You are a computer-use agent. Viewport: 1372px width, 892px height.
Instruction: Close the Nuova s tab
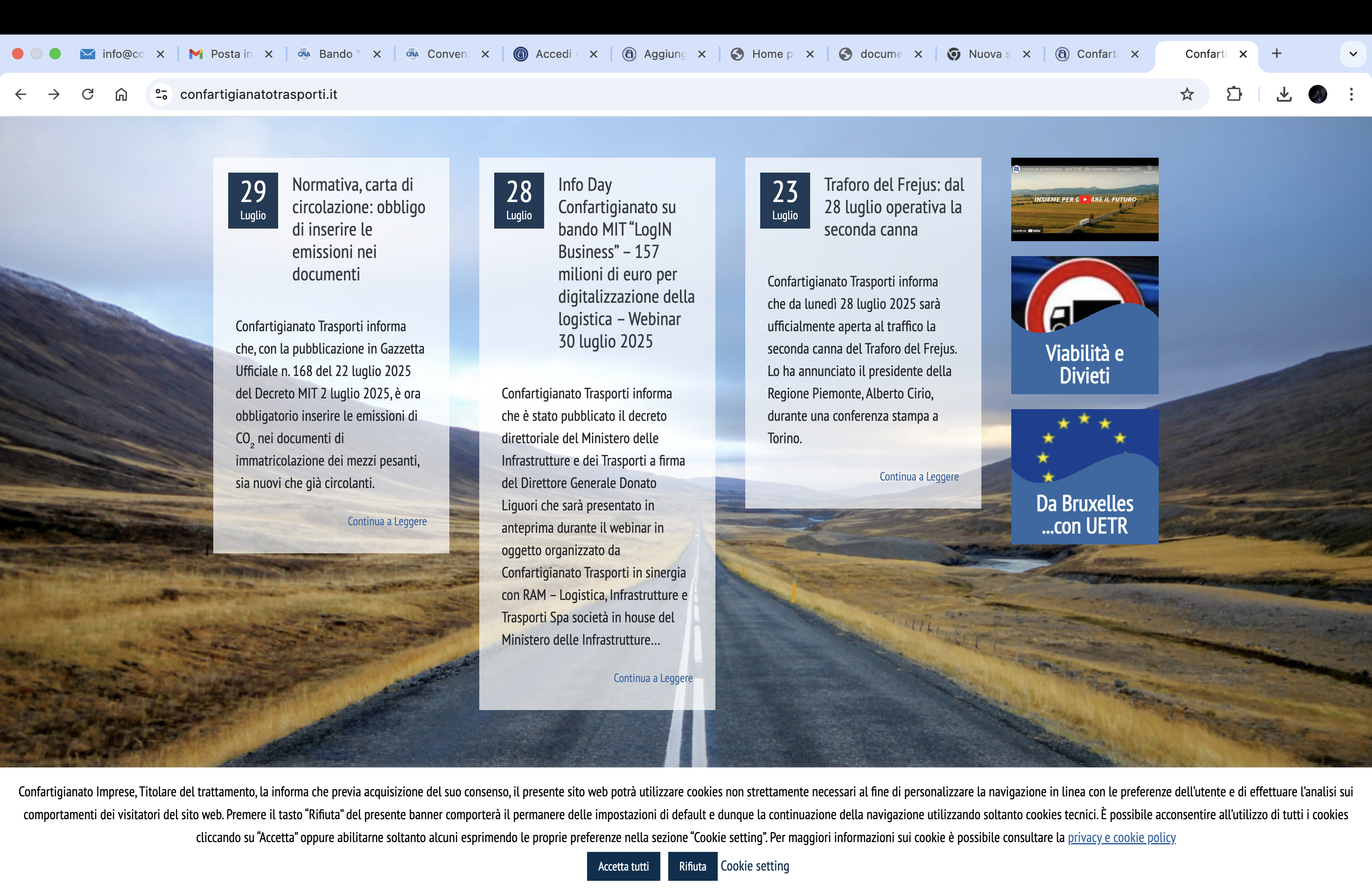[1027, 54]
